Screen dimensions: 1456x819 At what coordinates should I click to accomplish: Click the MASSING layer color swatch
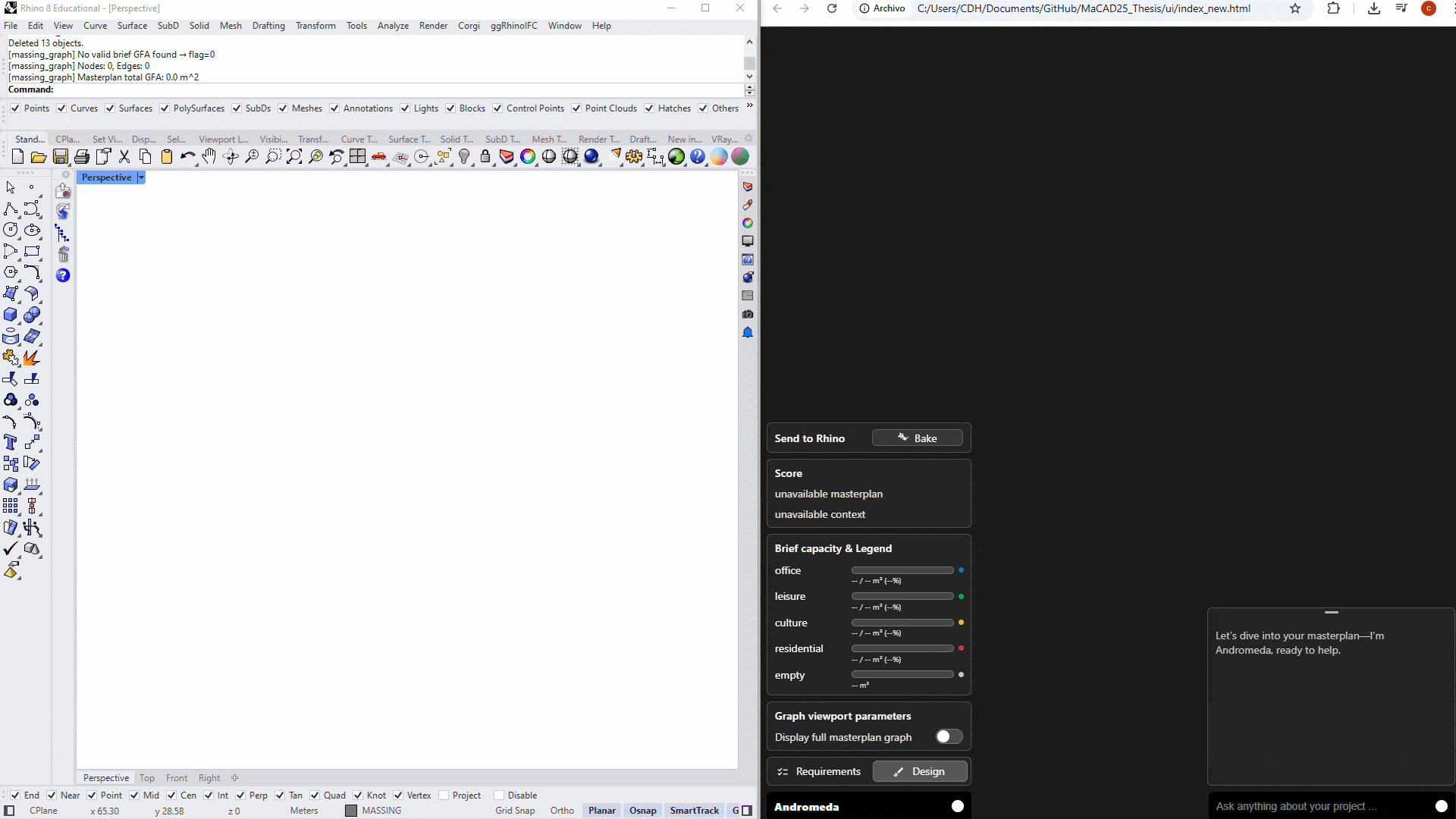[x=350, y=811]
